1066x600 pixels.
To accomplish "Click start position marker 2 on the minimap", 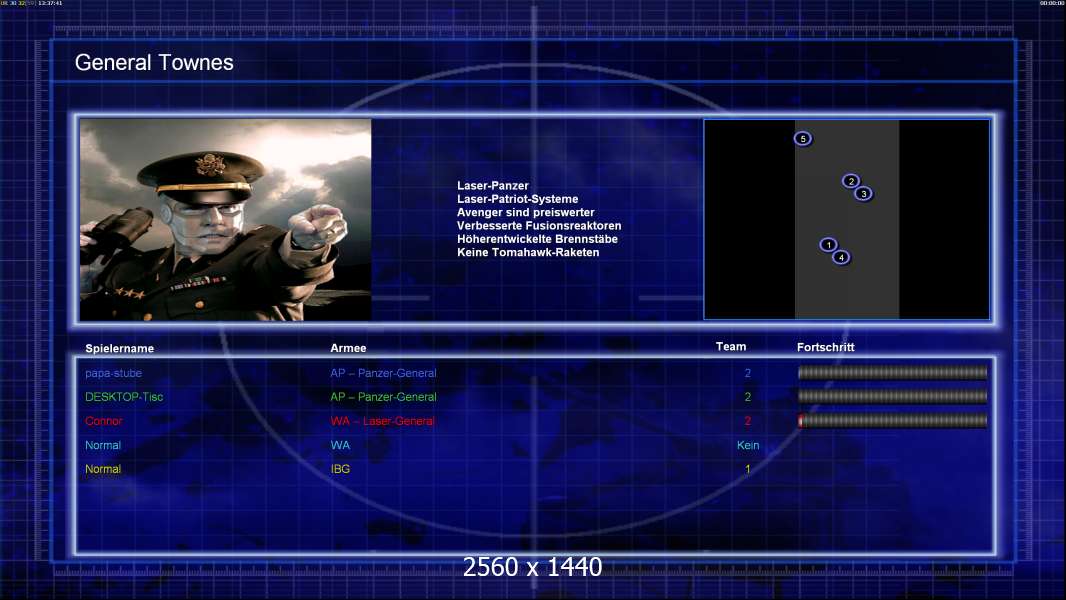I will (x=850, y=181).
